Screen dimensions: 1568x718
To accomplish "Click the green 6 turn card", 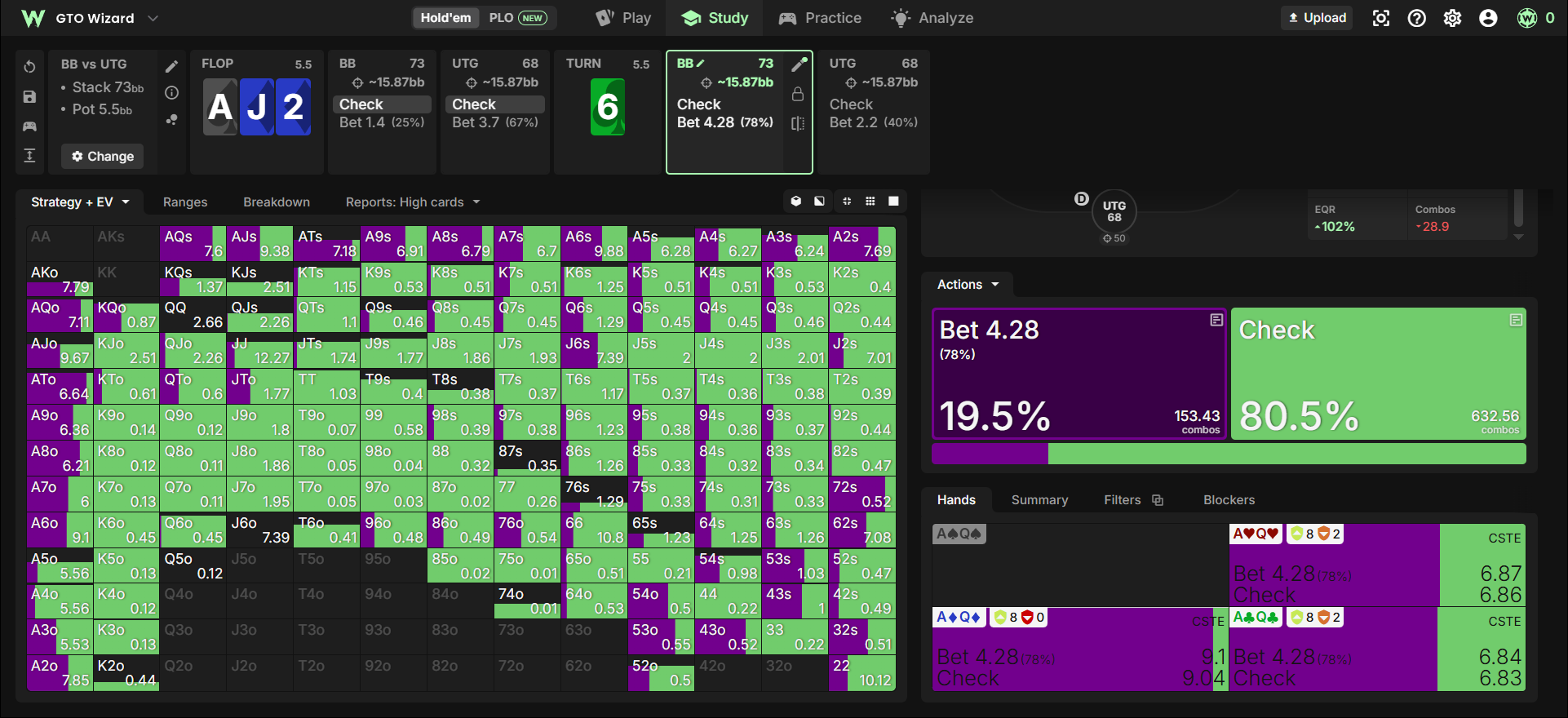I will 608,107.
